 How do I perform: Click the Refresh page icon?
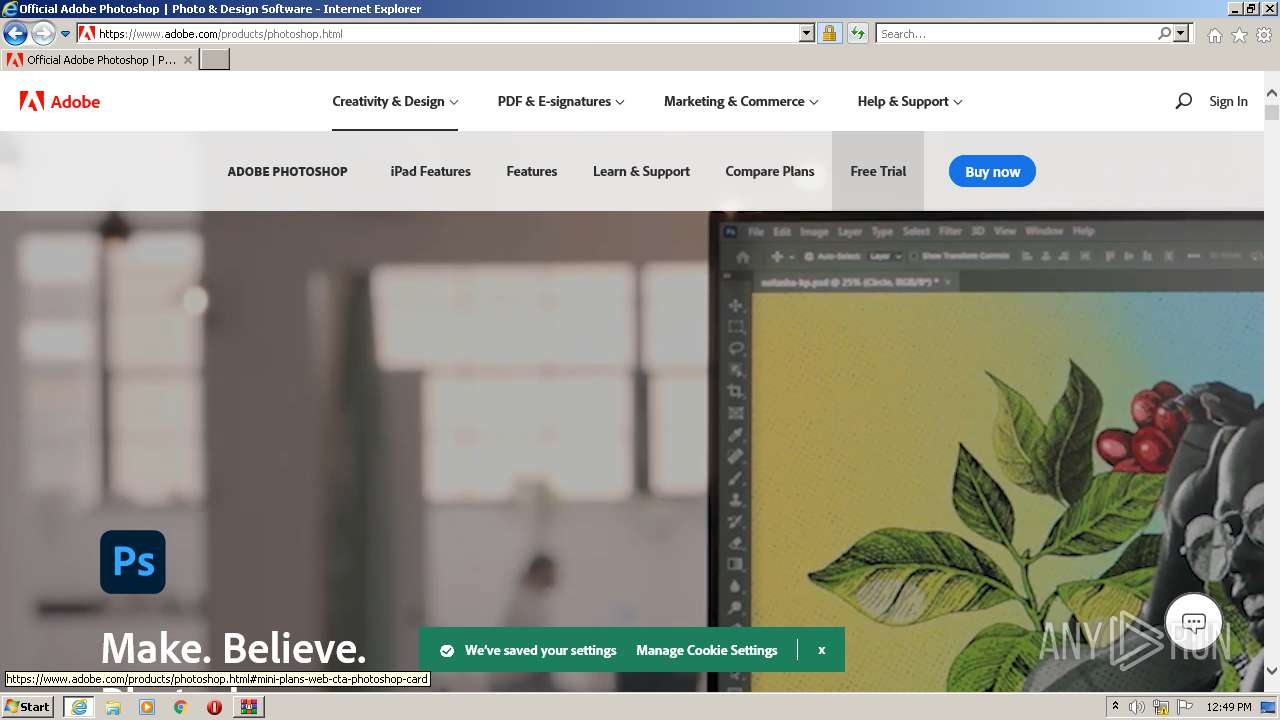click(857, 33)
